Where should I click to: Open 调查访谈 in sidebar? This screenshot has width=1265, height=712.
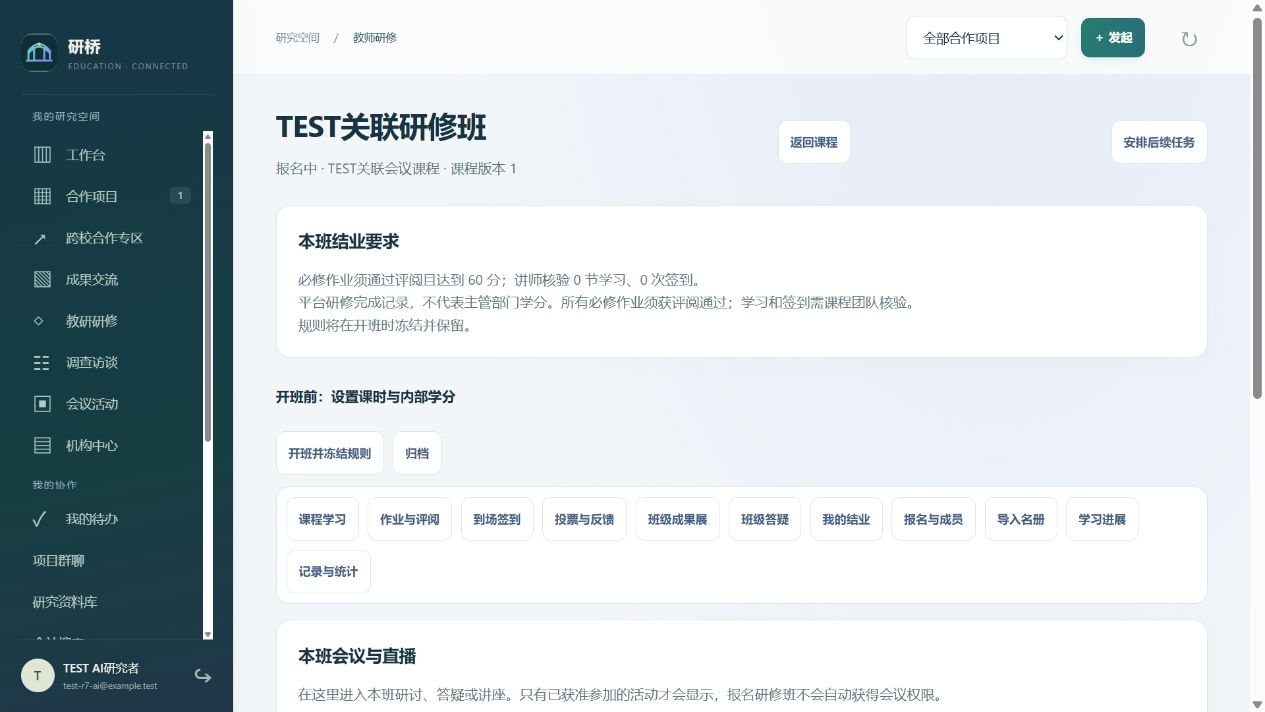coord(111,362)
